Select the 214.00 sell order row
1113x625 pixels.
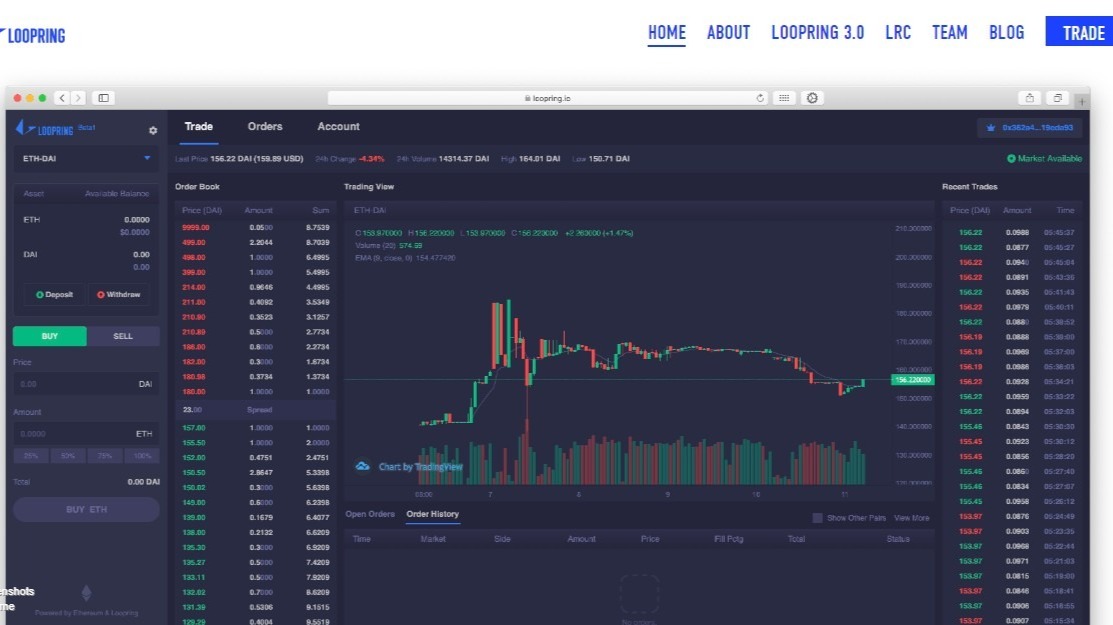(256, 287)
